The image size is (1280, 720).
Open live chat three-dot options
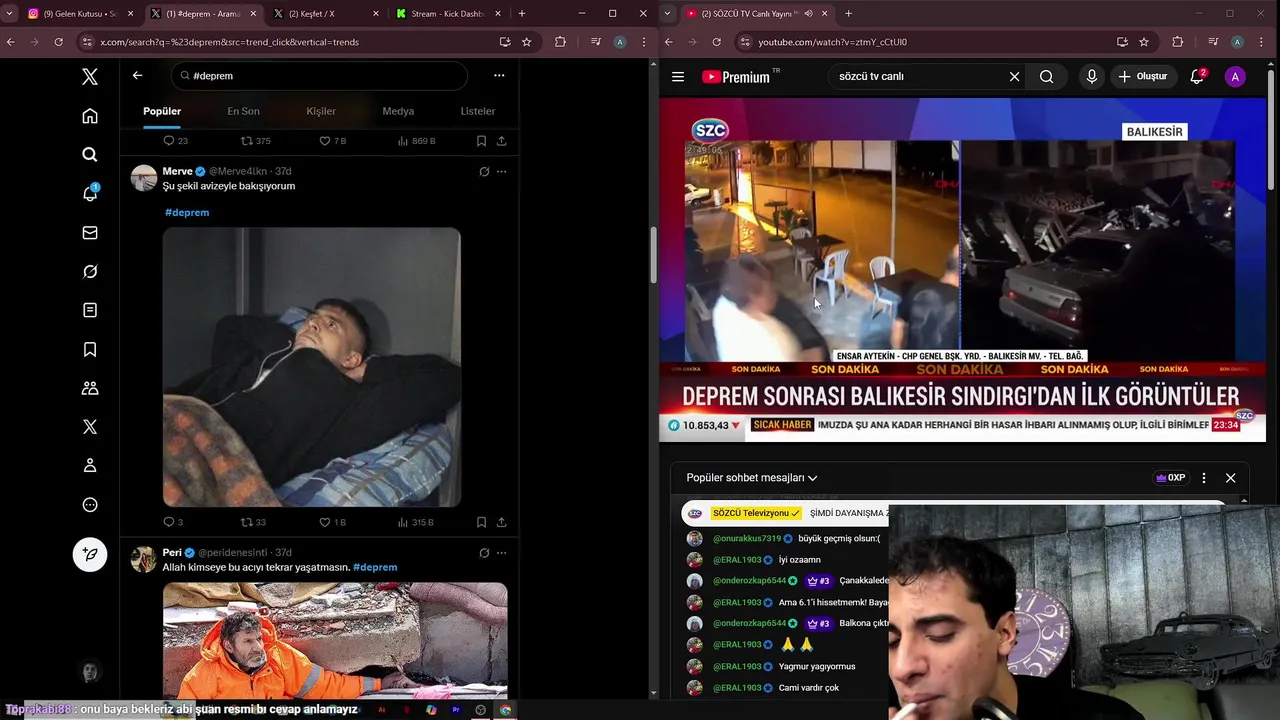1204,478
